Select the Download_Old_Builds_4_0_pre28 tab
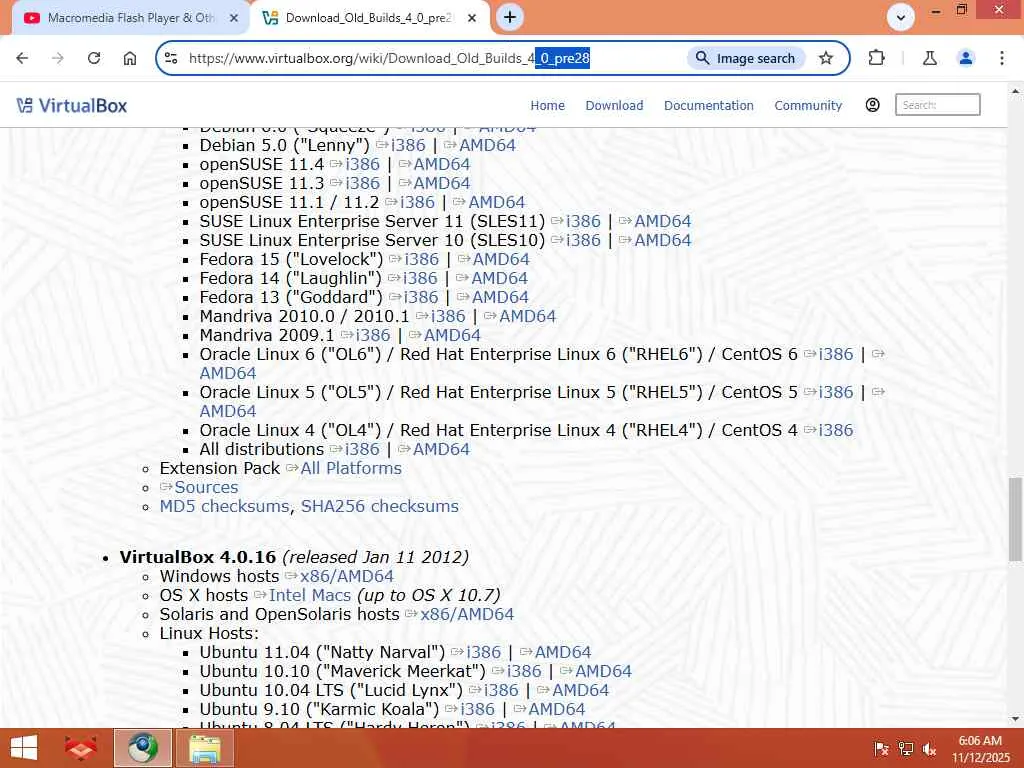Image resolution: width=1024 pixels, height=768 pixels. pyautogui.click(x=369, y=18)
